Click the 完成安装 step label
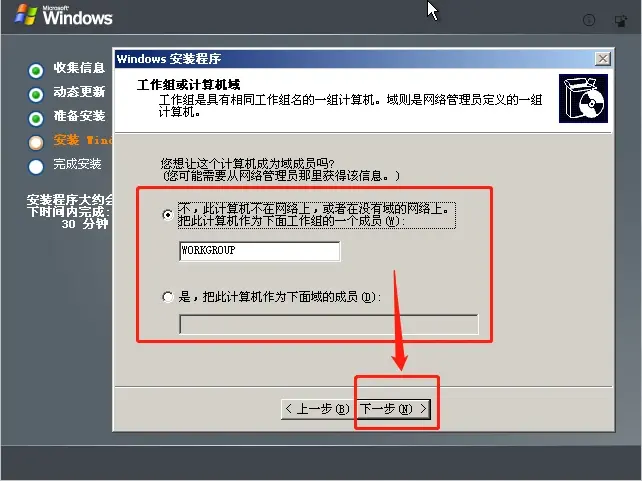 click(x=77, y=164)
